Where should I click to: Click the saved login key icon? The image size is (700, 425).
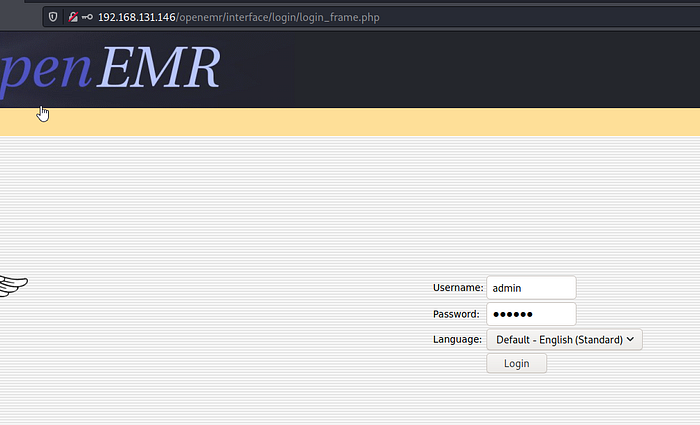87,17
